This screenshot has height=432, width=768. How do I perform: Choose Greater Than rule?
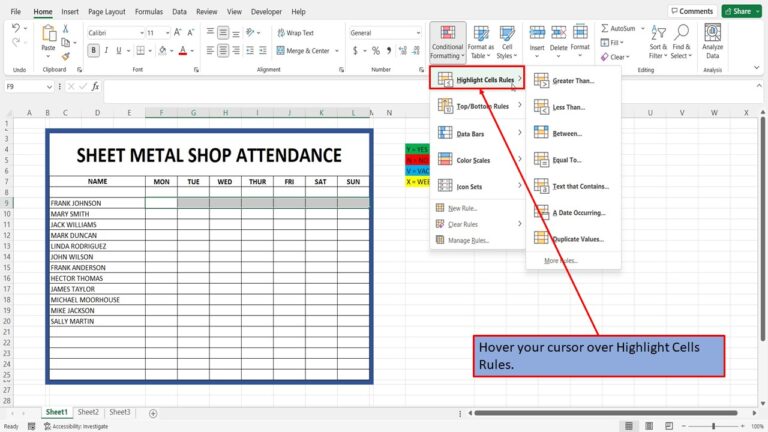point(573,81)
